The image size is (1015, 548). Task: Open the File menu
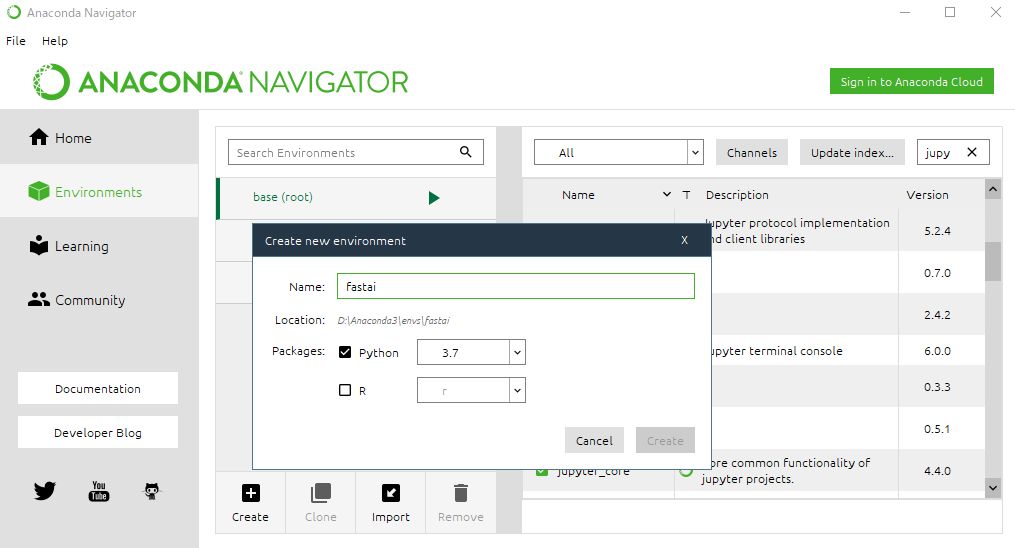16,41
